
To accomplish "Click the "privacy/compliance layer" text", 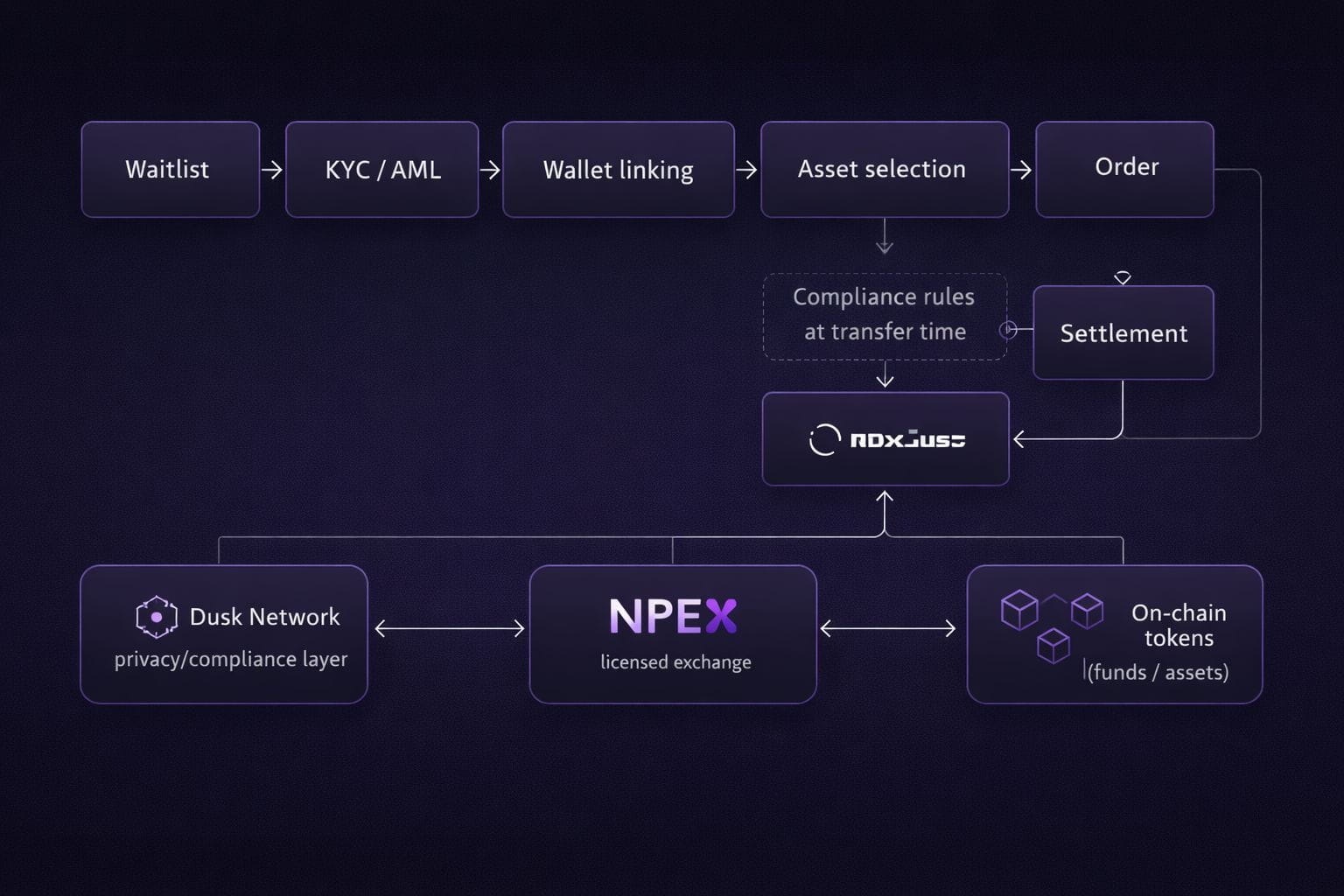I will click(231, 659).
